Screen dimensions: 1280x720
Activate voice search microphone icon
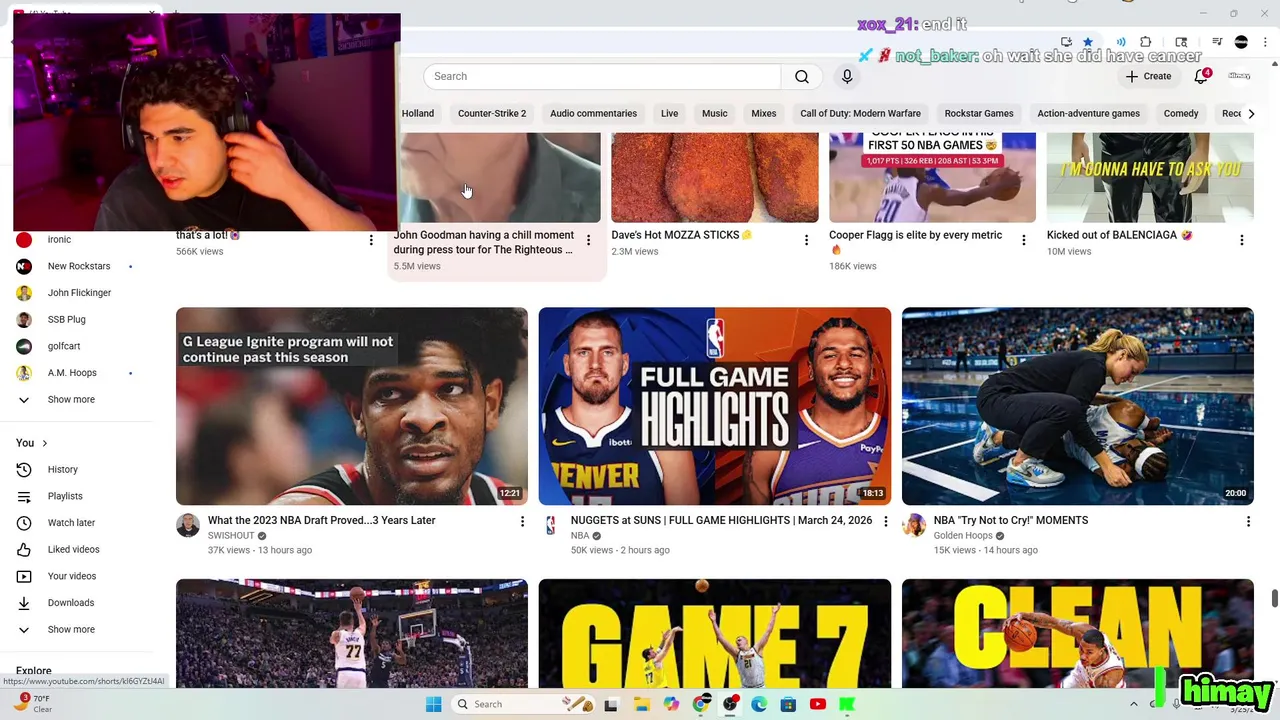click(x=847, y=77)
